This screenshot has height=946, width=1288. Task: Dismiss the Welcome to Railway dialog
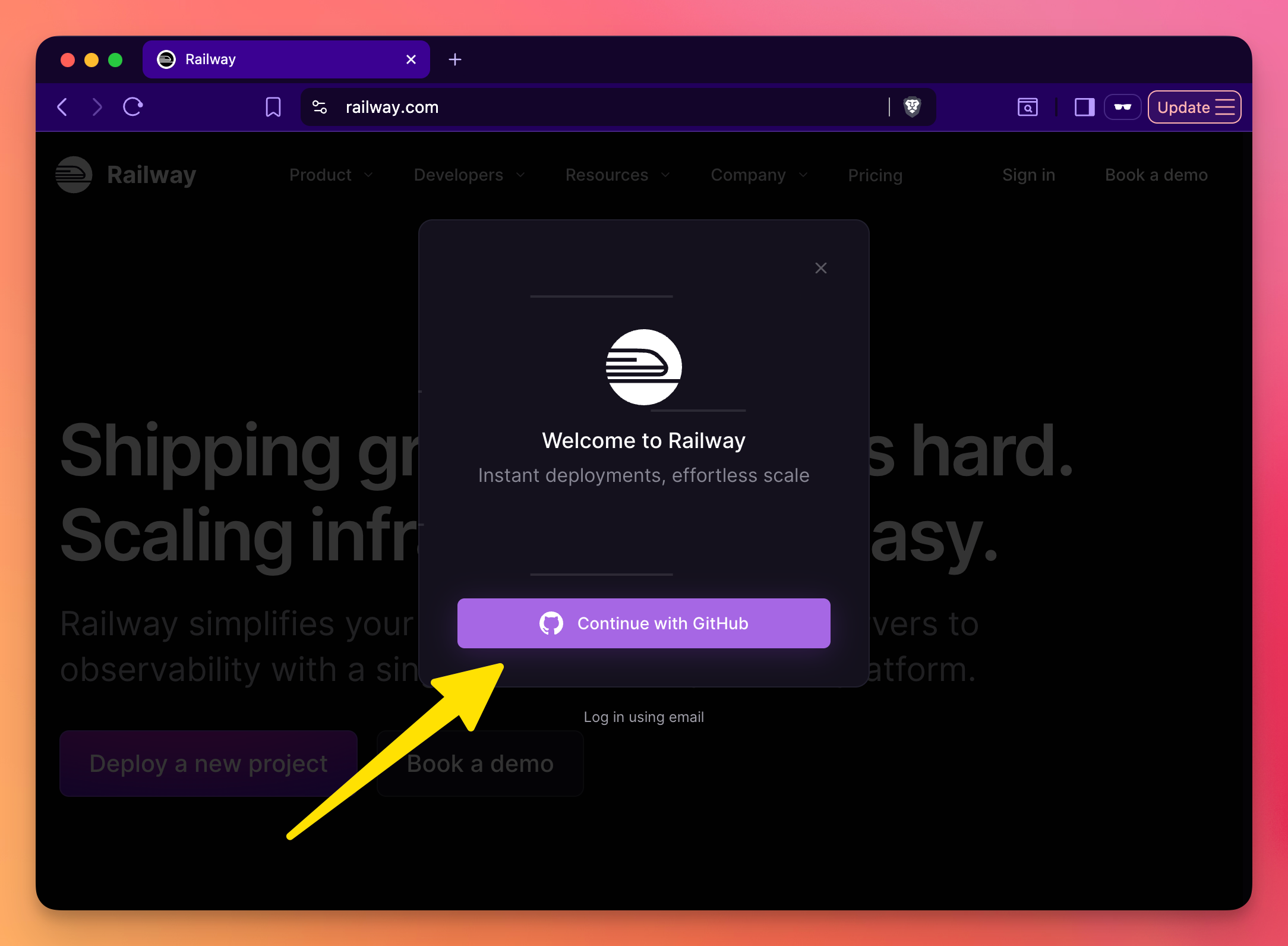pos(820,268)
